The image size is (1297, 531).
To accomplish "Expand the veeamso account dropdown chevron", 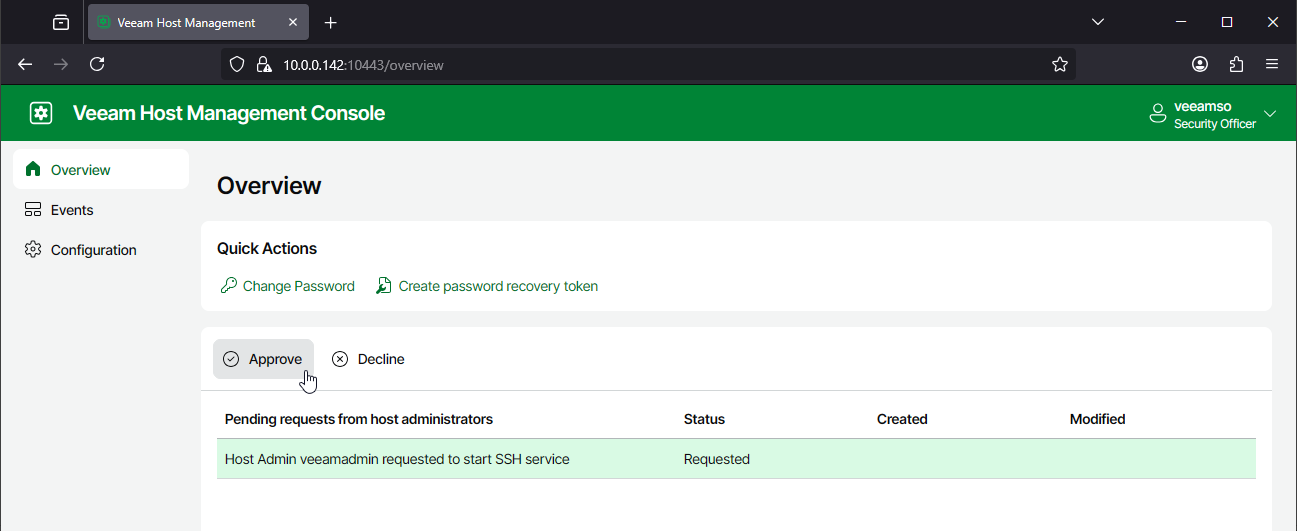I will coord(1270,114).
